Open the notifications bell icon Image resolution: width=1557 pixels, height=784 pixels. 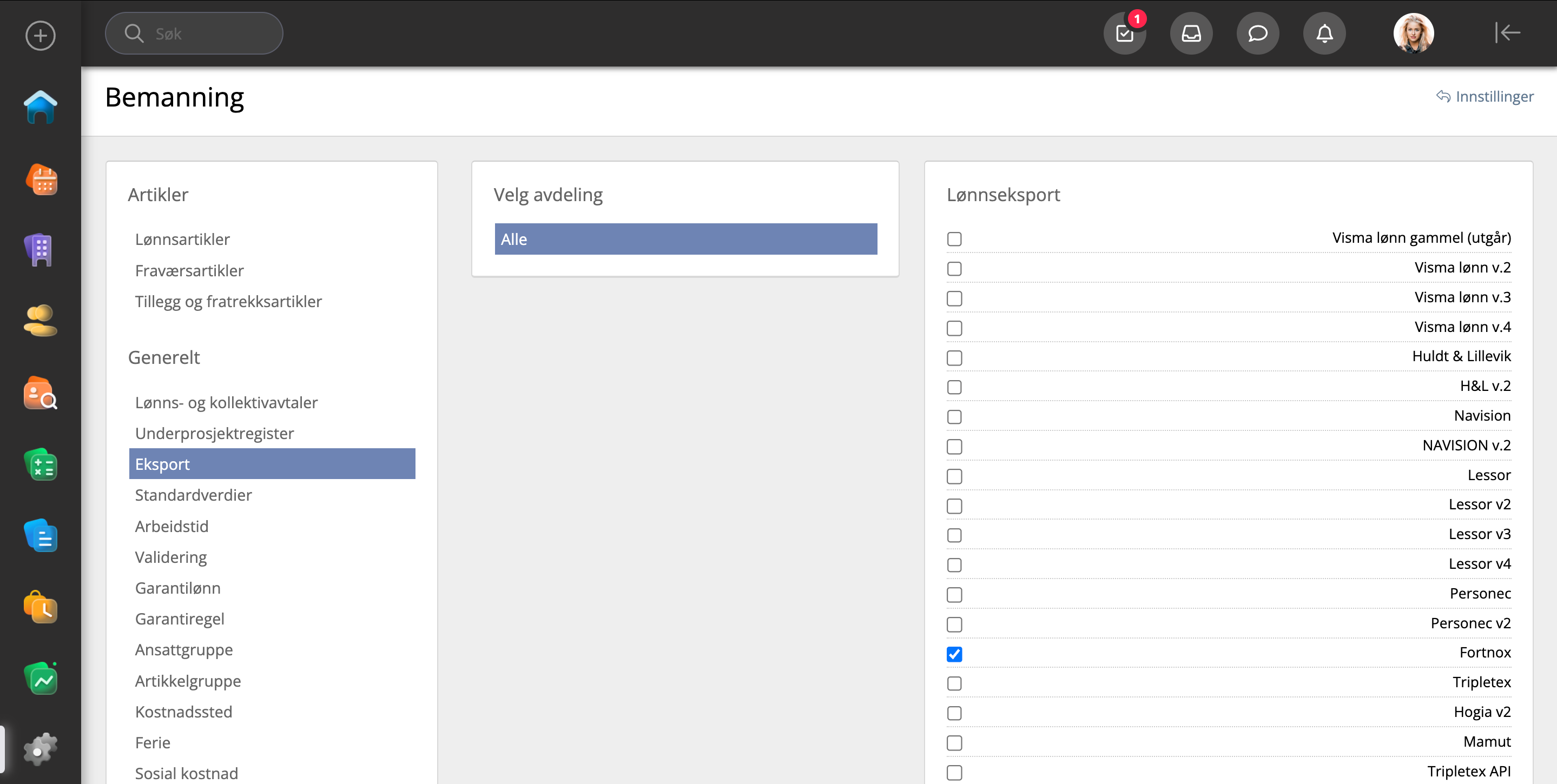(x=1324, y=34)
